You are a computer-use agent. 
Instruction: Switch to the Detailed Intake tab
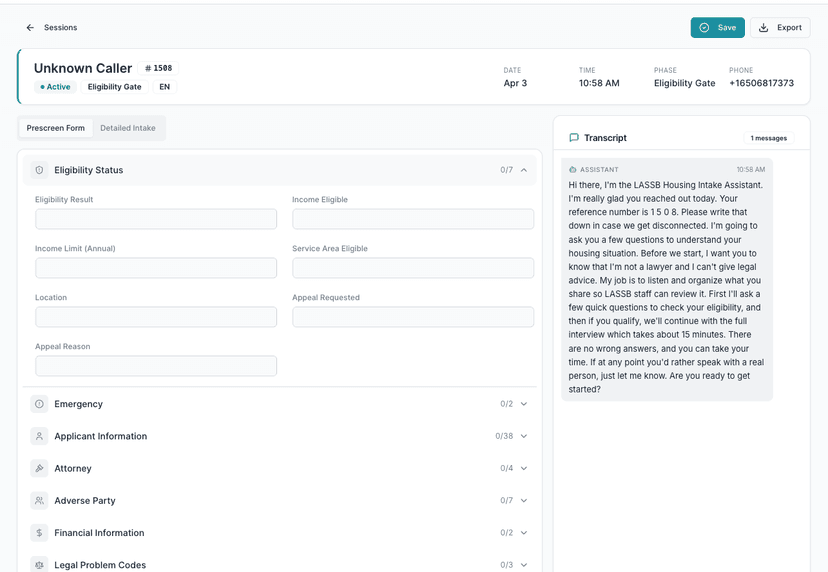(128, 128)
